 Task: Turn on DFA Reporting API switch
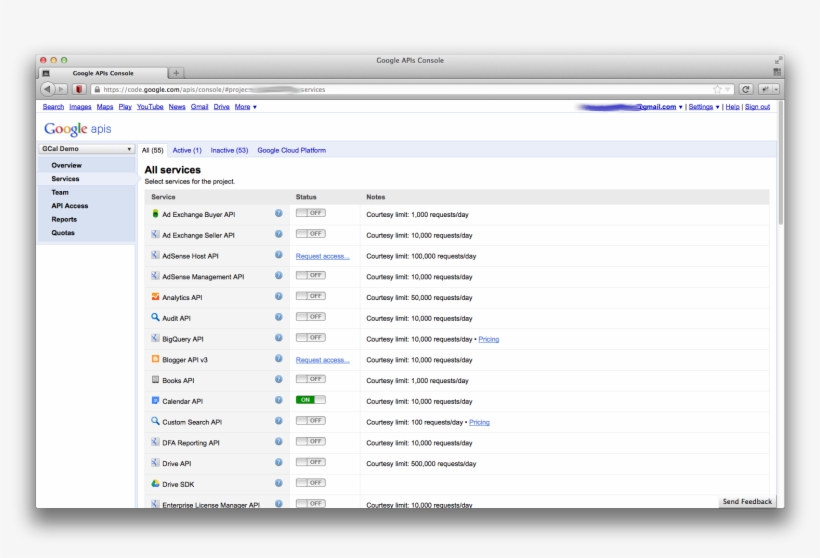coord(311,441)
